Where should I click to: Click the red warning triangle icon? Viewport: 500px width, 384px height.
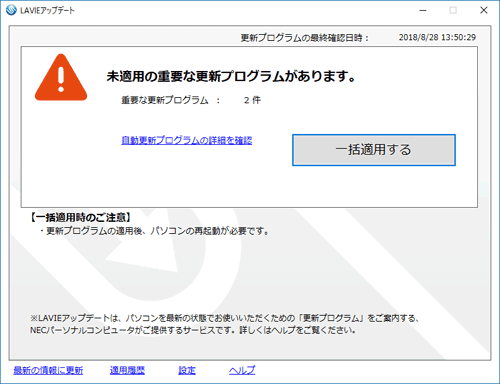click(x=61, y=78)
